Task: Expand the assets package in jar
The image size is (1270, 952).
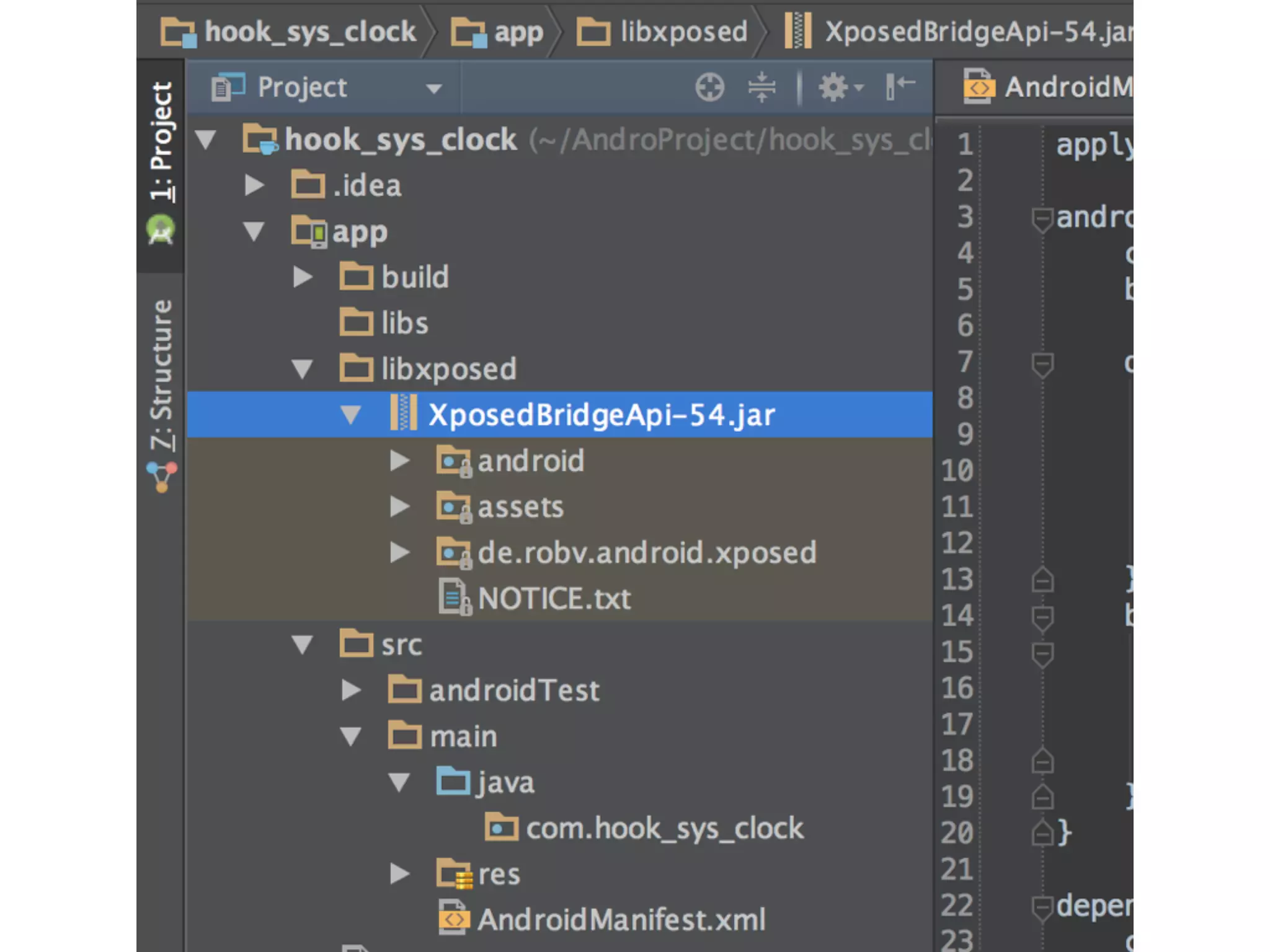Action: 399,506
